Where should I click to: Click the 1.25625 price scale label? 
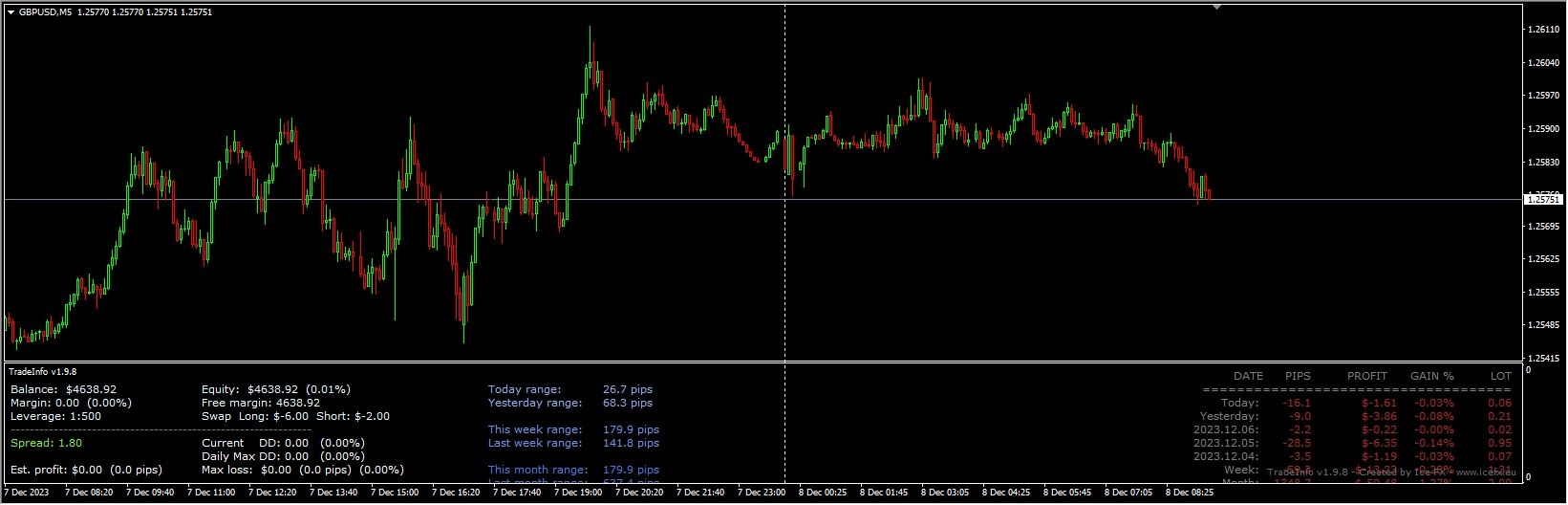(x=1543, y=259)
